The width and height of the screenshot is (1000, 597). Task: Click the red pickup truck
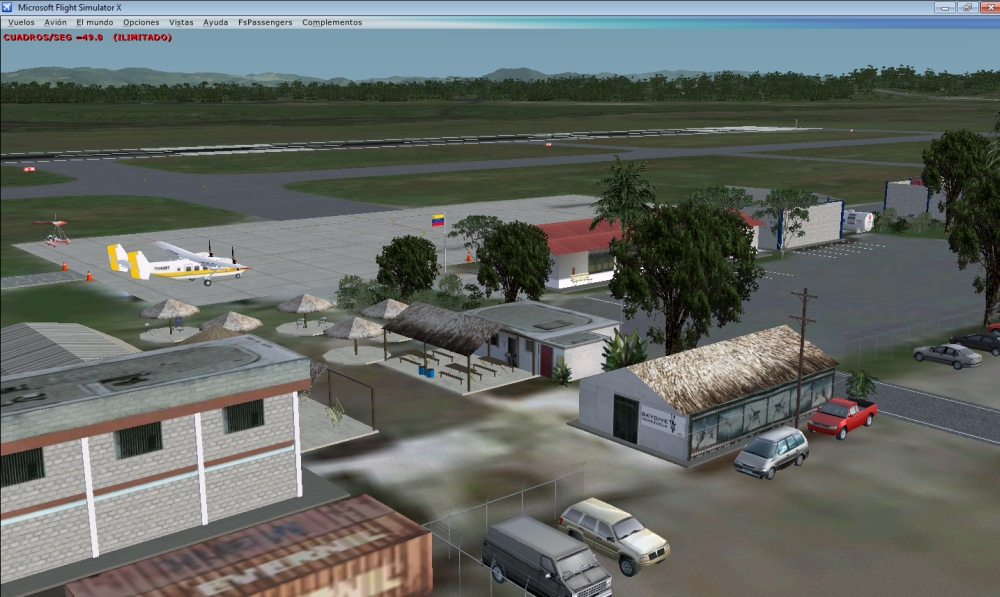(842, 418)
